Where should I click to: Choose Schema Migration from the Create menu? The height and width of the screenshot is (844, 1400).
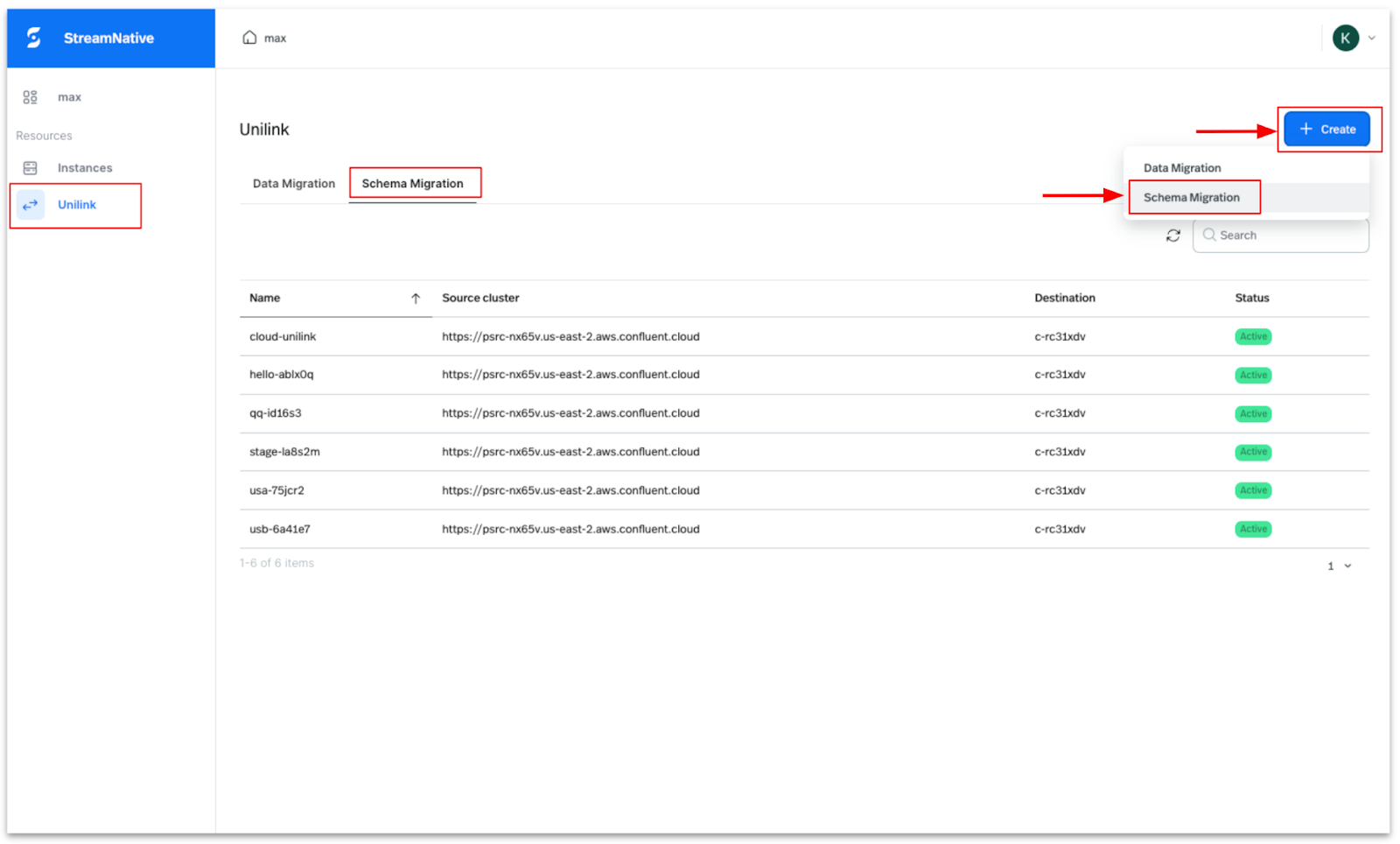1191,198
